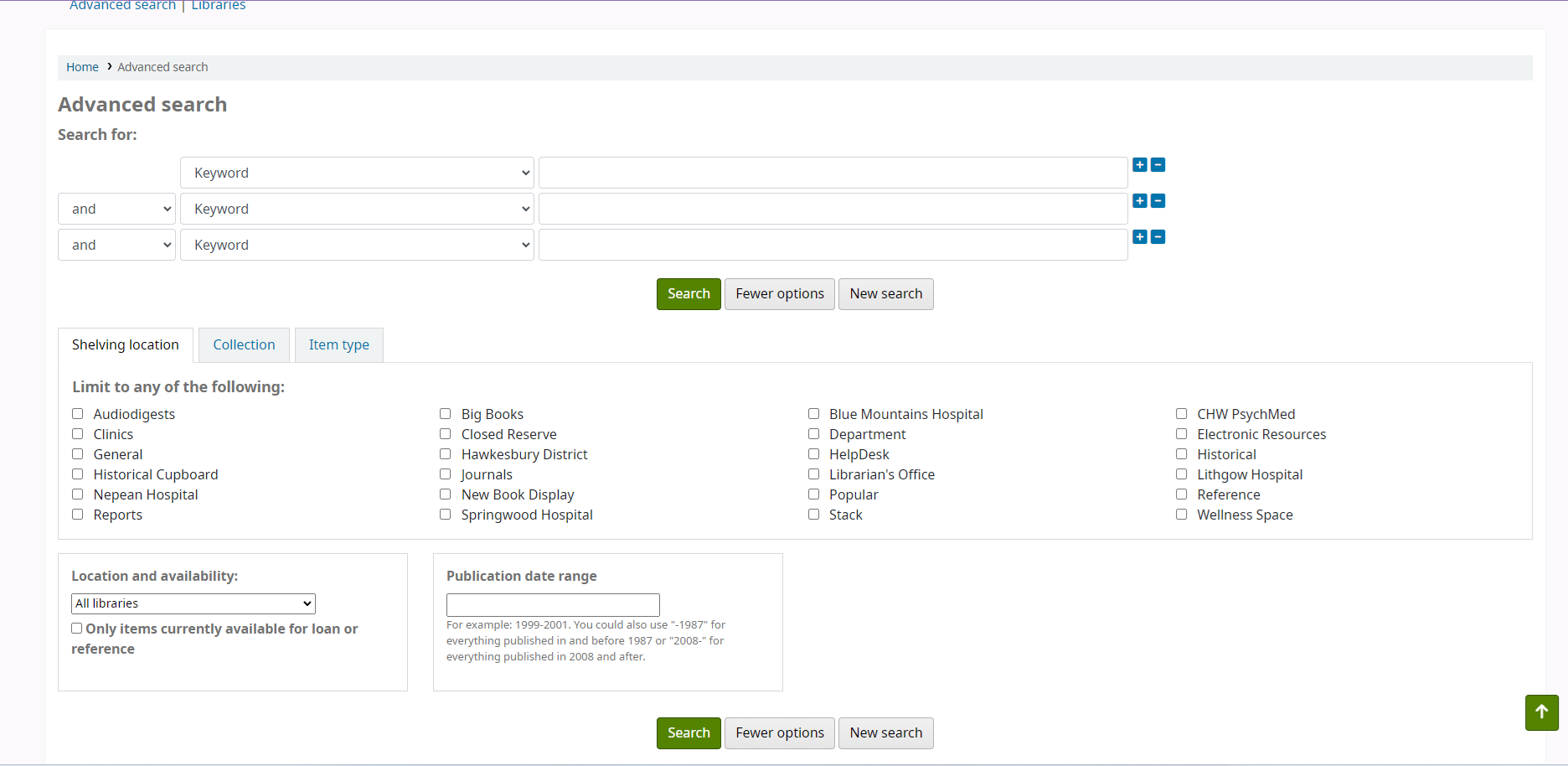Check the CHW PsychMed checkbox

tap(1182, 414)
